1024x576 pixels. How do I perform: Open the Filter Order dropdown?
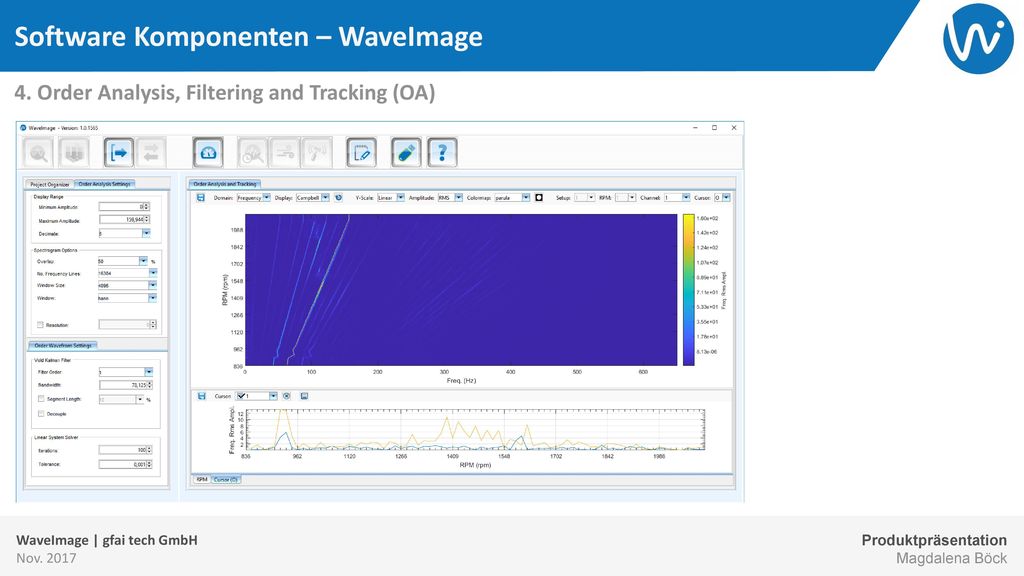(126, 372)
